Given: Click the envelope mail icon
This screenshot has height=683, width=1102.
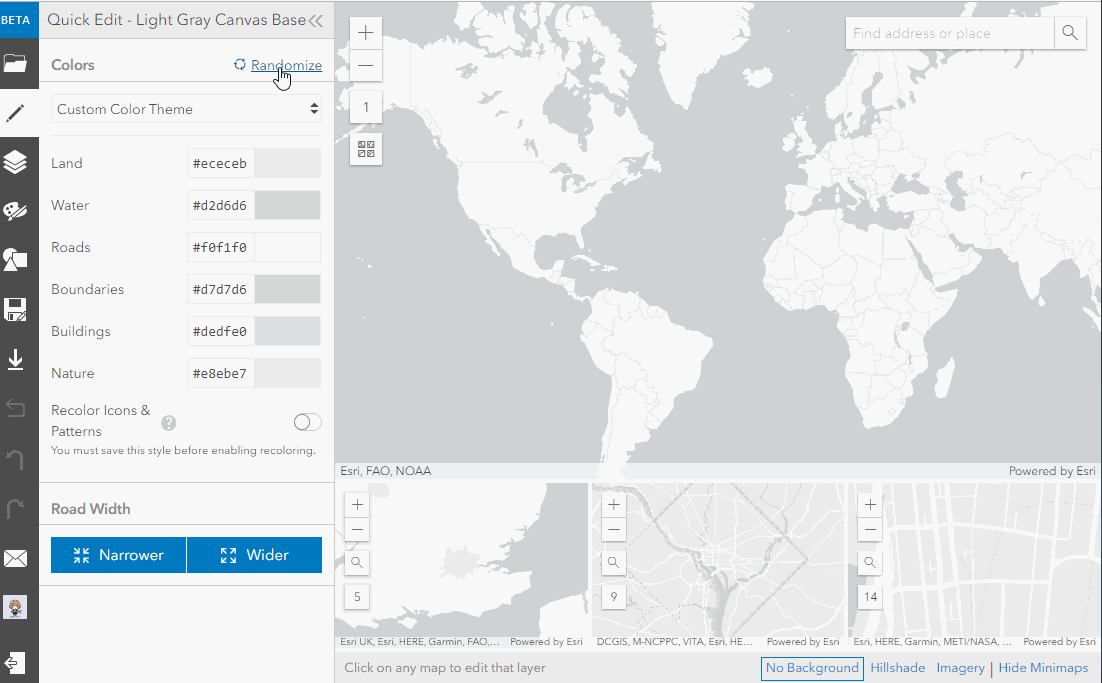Looking at the screenshot, I should (x=15, y=559).
